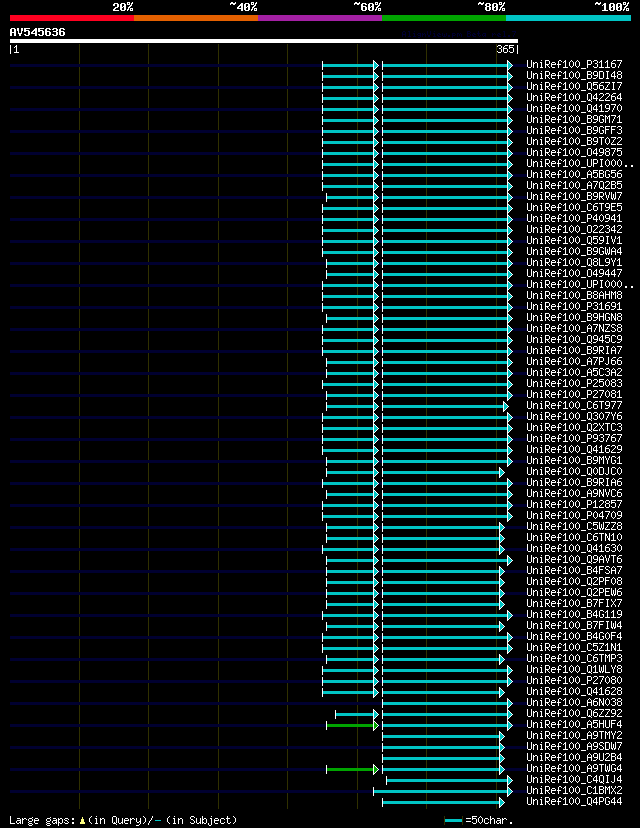Click the UniRef100_C6T9E5 hit name
This screenshot has width=640, height=828.
pyautogui.click(x=574, y=208)
